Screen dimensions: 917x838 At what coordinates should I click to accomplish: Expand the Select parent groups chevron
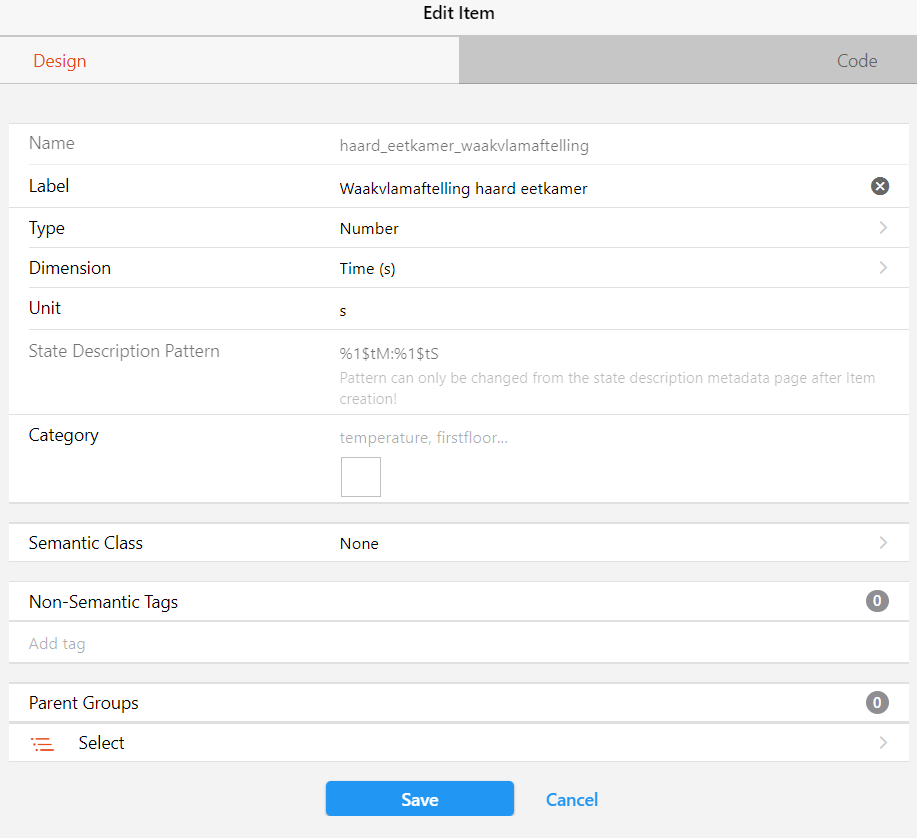point(883,743)
